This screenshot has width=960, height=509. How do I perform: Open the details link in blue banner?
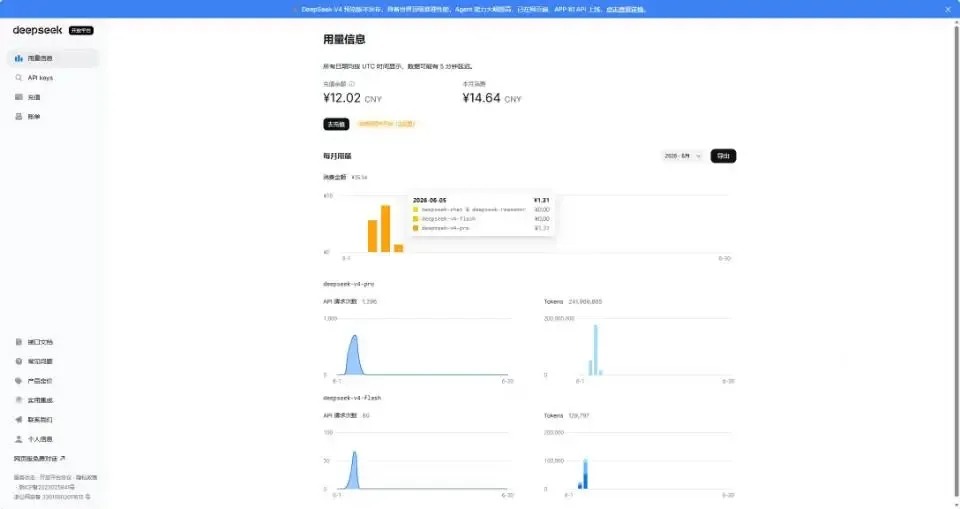point(625,9)
